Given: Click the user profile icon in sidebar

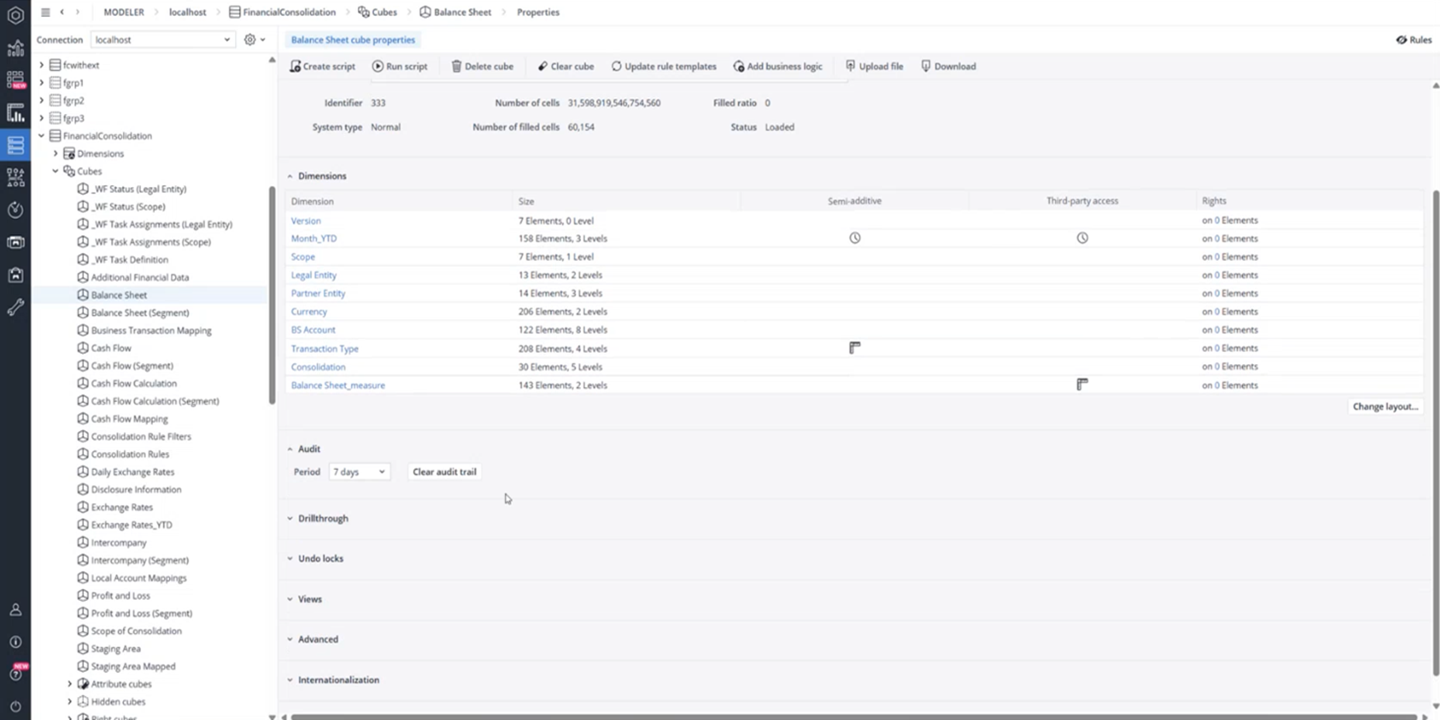Looking at the screenshot, I should (x=15, y=609).
